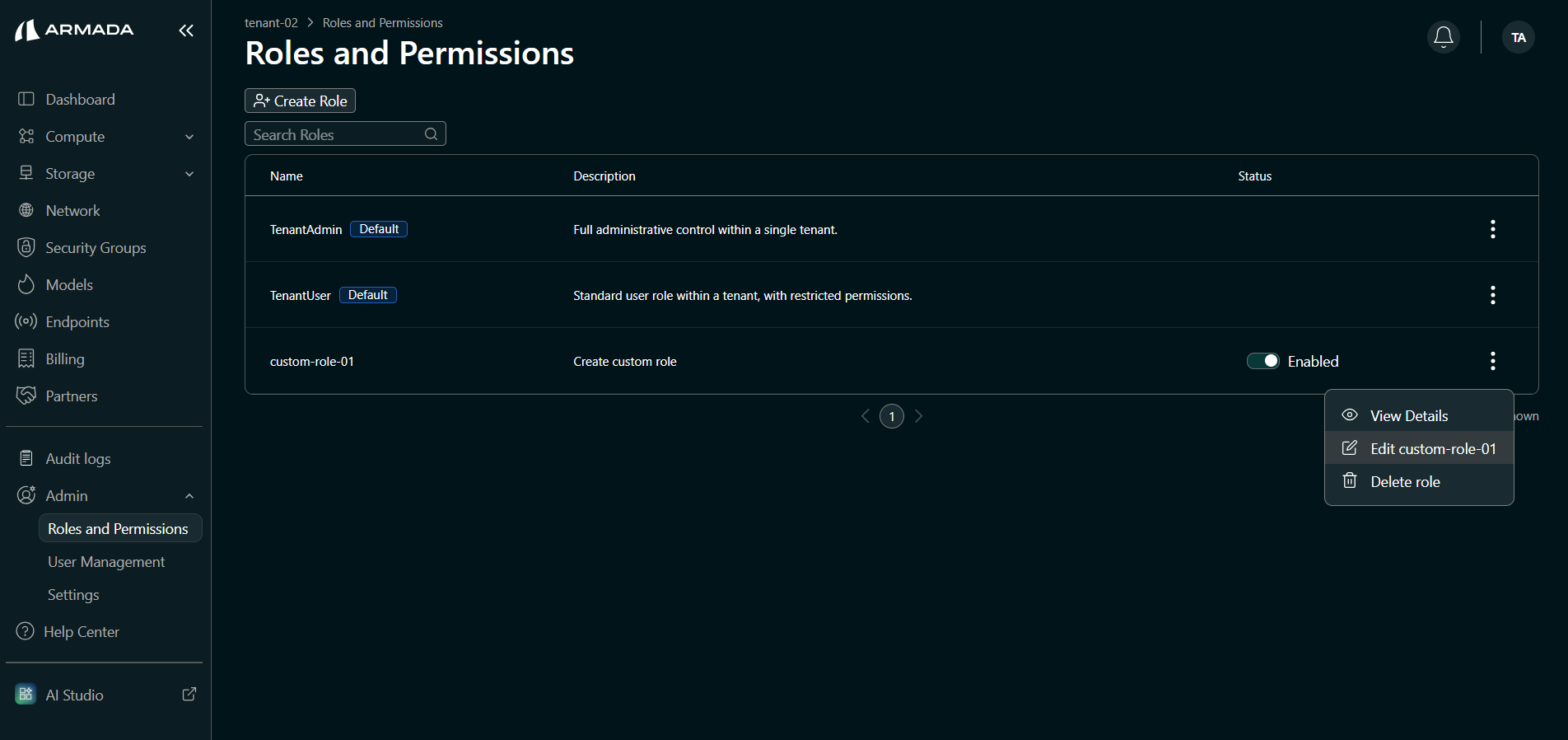
Task: Expand the Storage chevron
Action: 189,174
